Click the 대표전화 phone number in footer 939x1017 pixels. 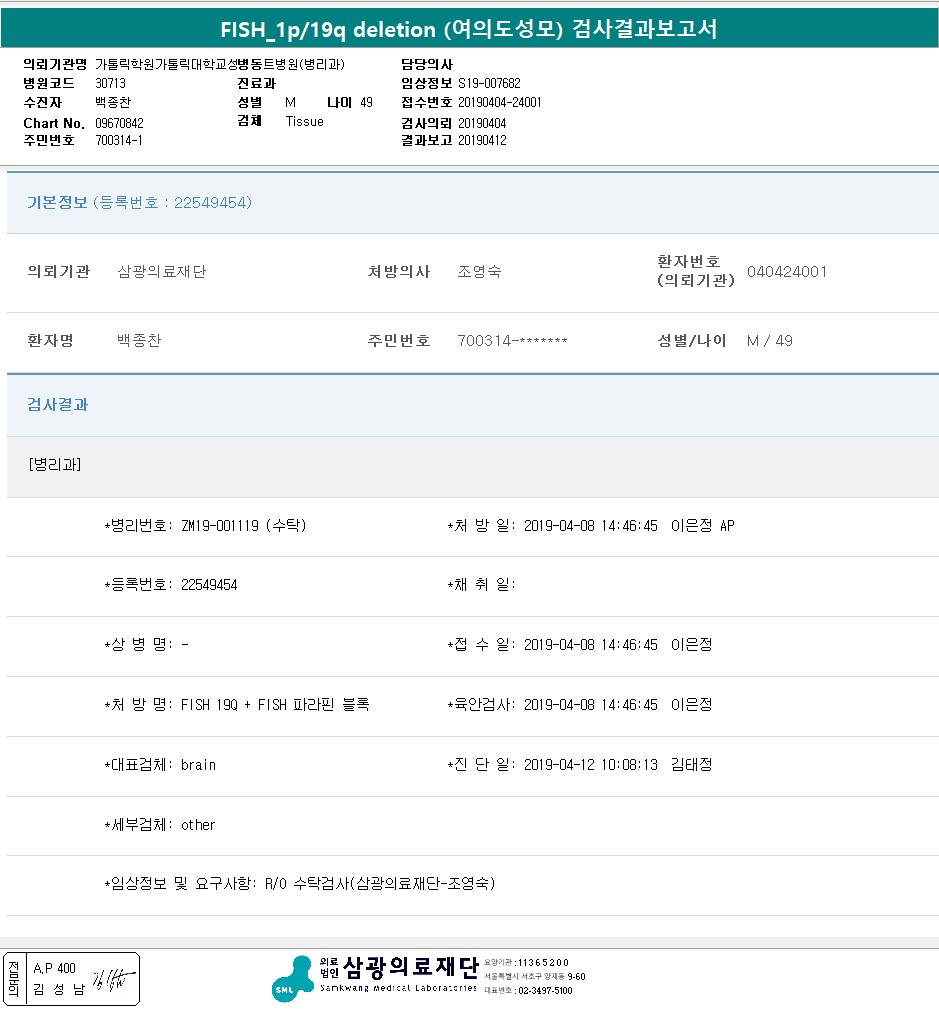pyautogui.click(x=544, y=991)
